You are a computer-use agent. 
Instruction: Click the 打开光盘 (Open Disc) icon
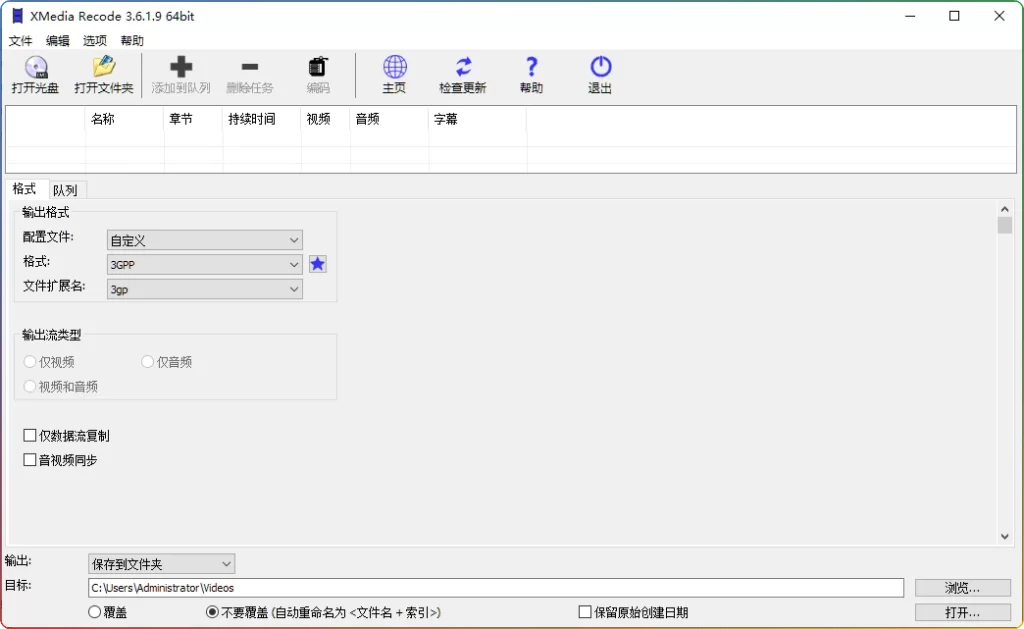[35, 68]
